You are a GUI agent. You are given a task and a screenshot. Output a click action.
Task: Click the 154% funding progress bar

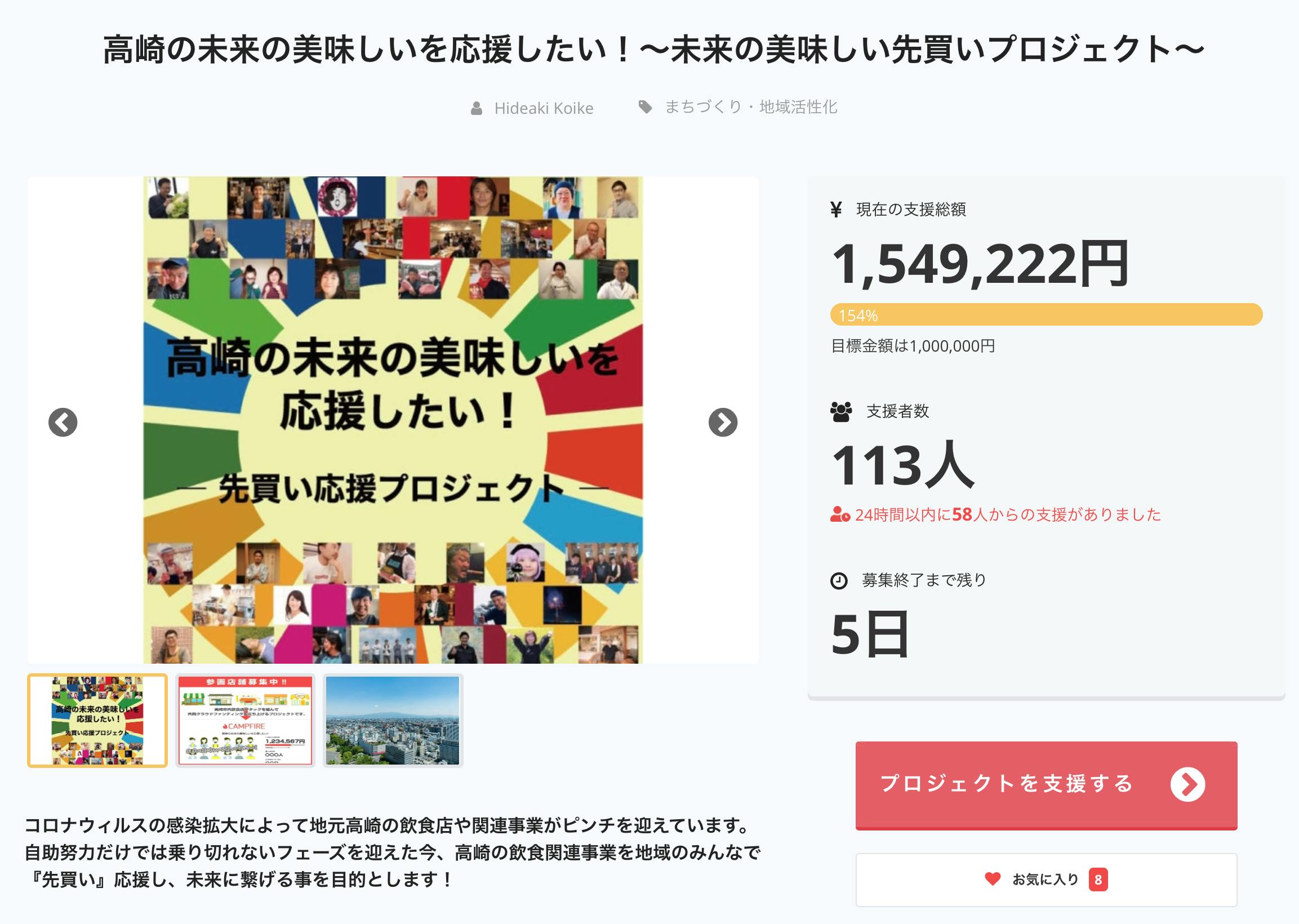pos(1046,314)
